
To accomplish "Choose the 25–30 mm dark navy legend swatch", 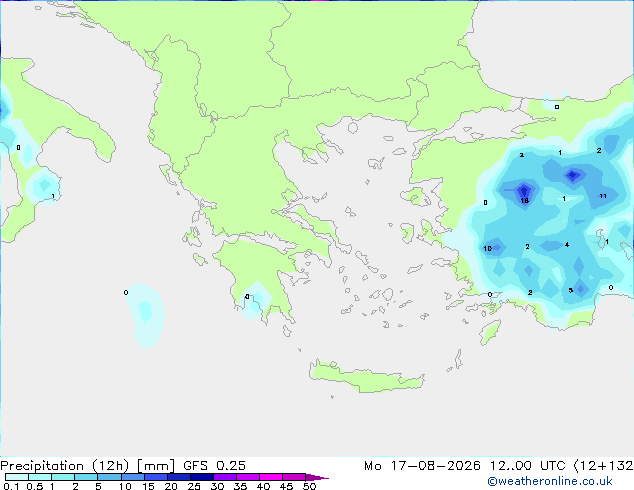I will point(202,477).
